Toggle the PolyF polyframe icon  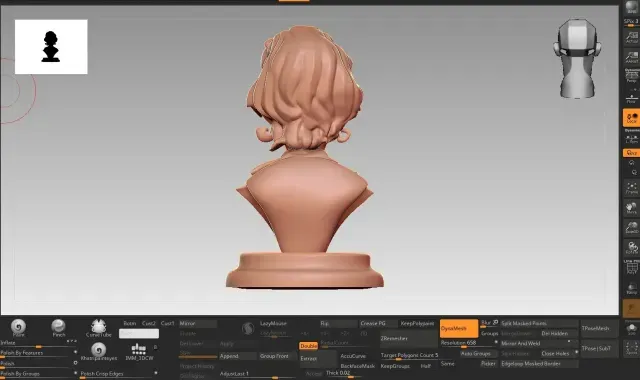(x=631, y=268)
